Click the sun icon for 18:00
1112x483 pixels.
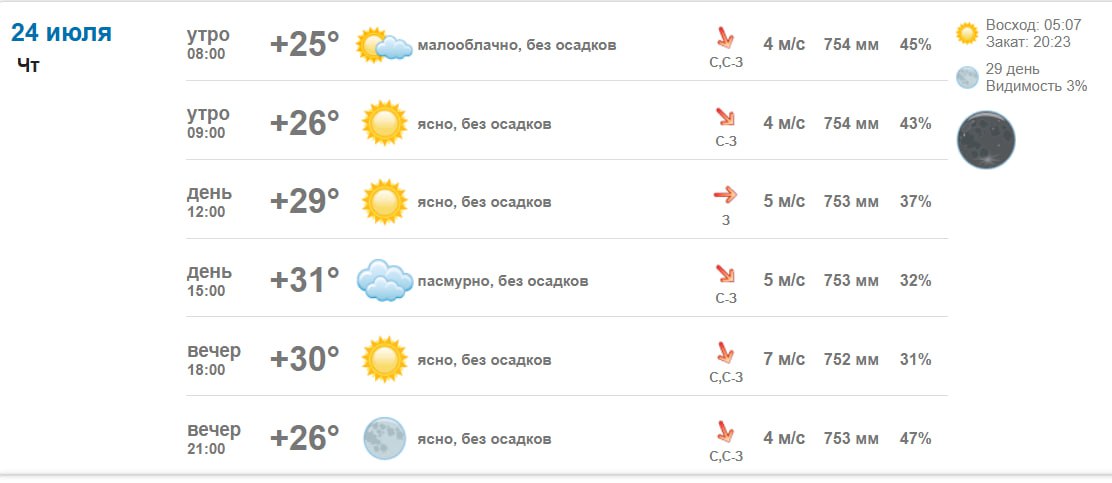coord(384,360)
